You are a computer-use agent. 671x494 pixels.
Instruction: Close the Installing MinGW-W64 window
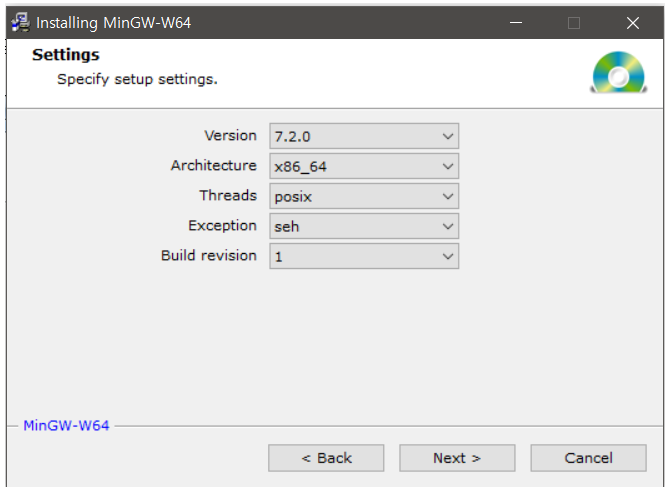(x=632, y=23)
